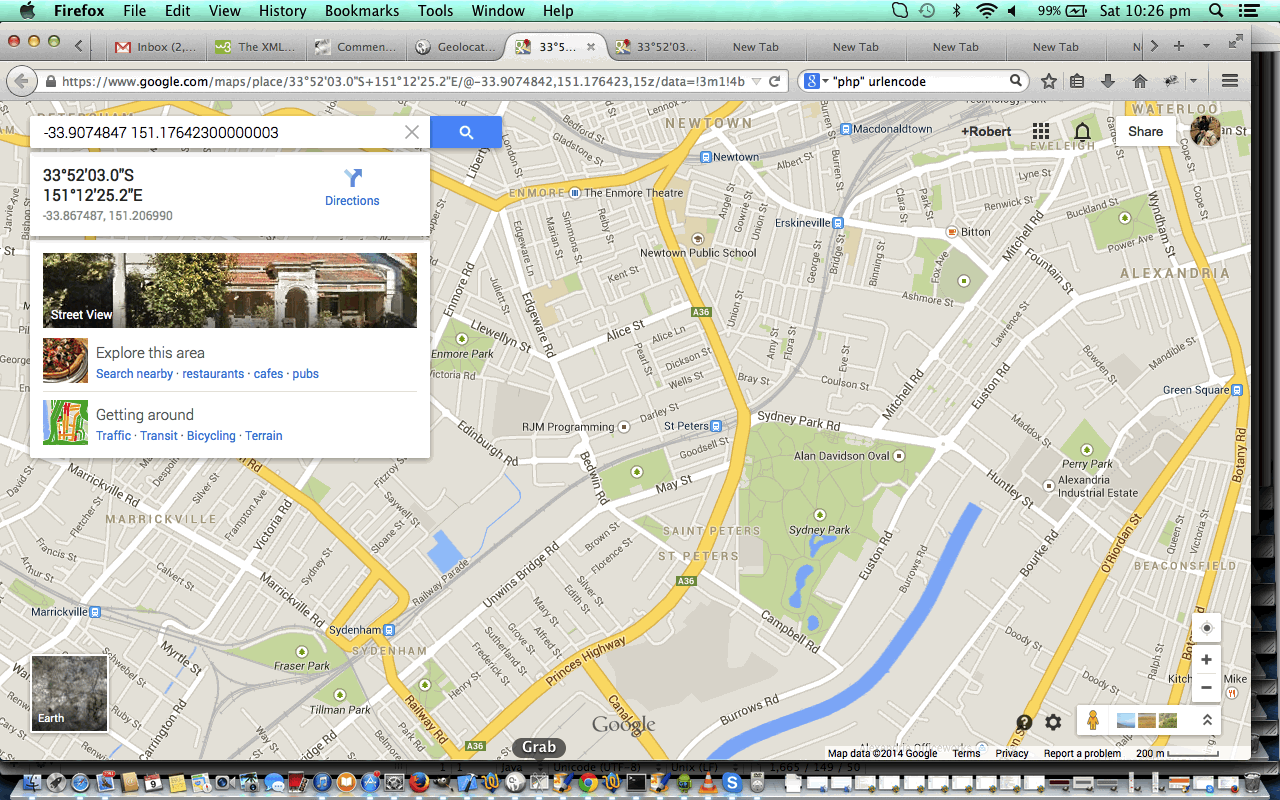Click the restaurants link

coord(213,374)
